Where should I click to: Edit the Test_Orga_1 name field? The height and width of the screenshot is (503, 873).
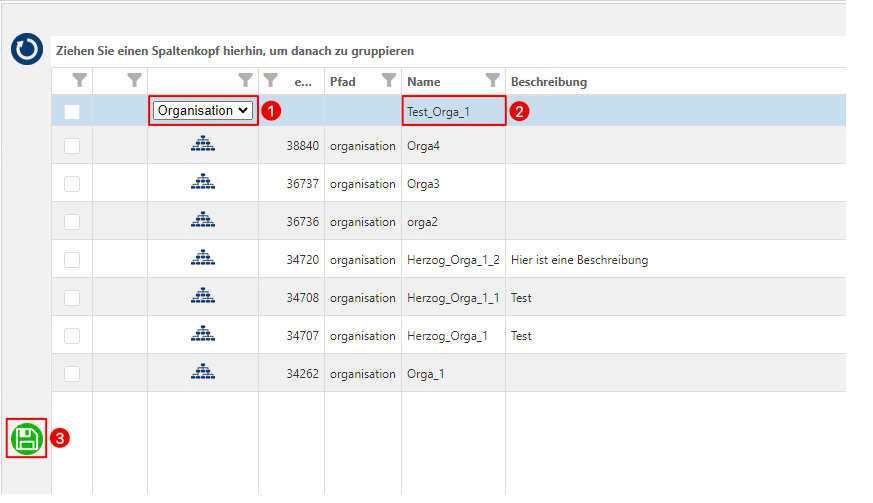point(454,111)
